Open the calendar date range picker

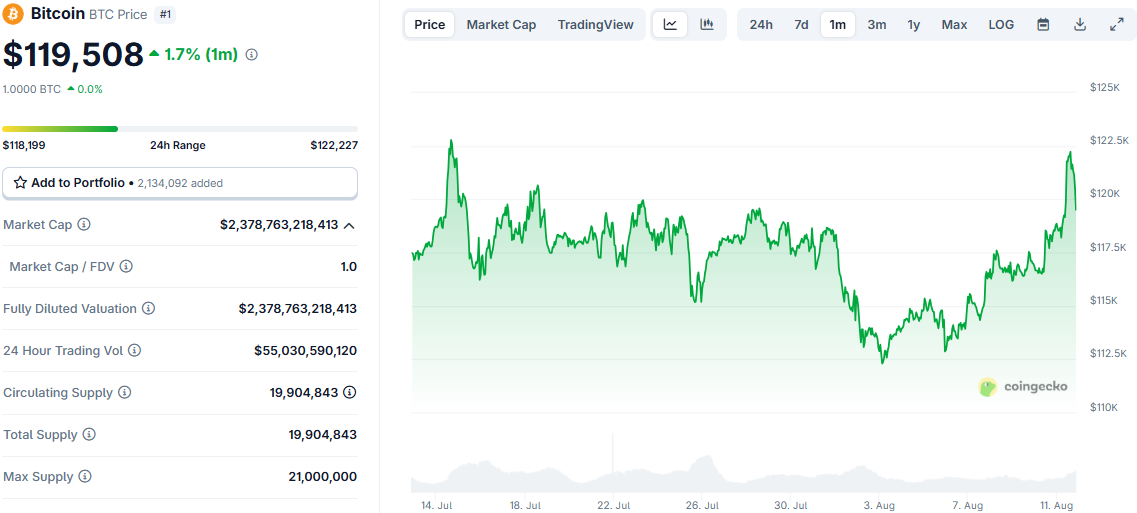(x=1043, y=25)
